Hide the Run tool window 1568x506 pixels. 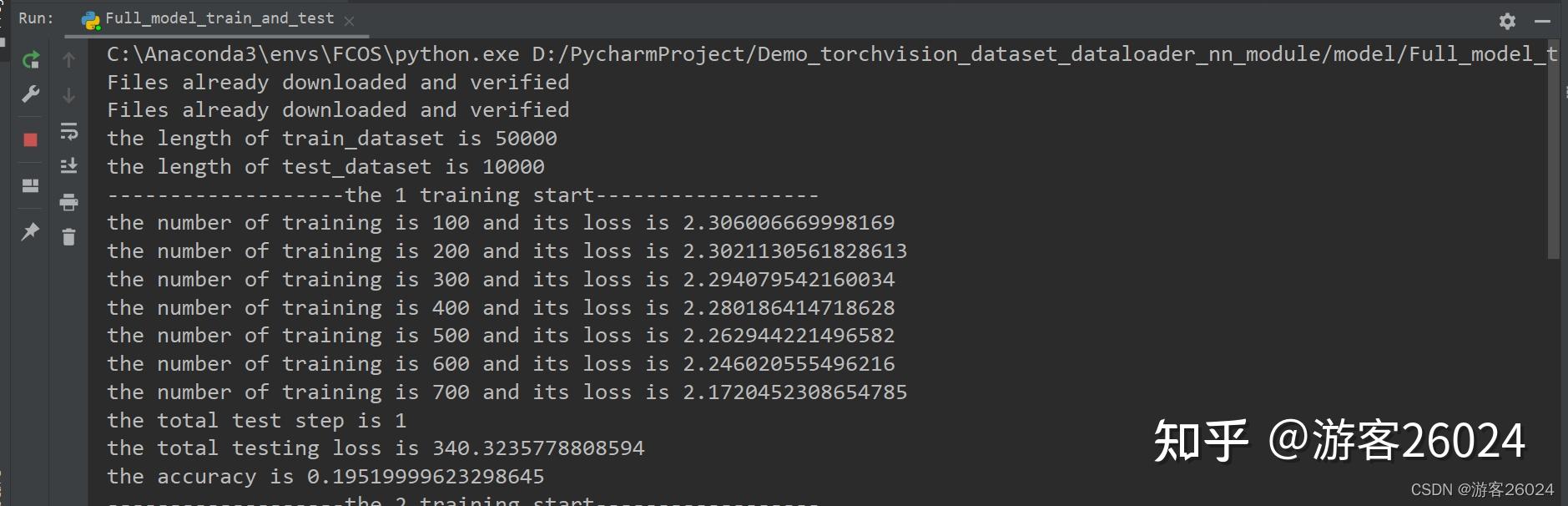click(1542, 21)
